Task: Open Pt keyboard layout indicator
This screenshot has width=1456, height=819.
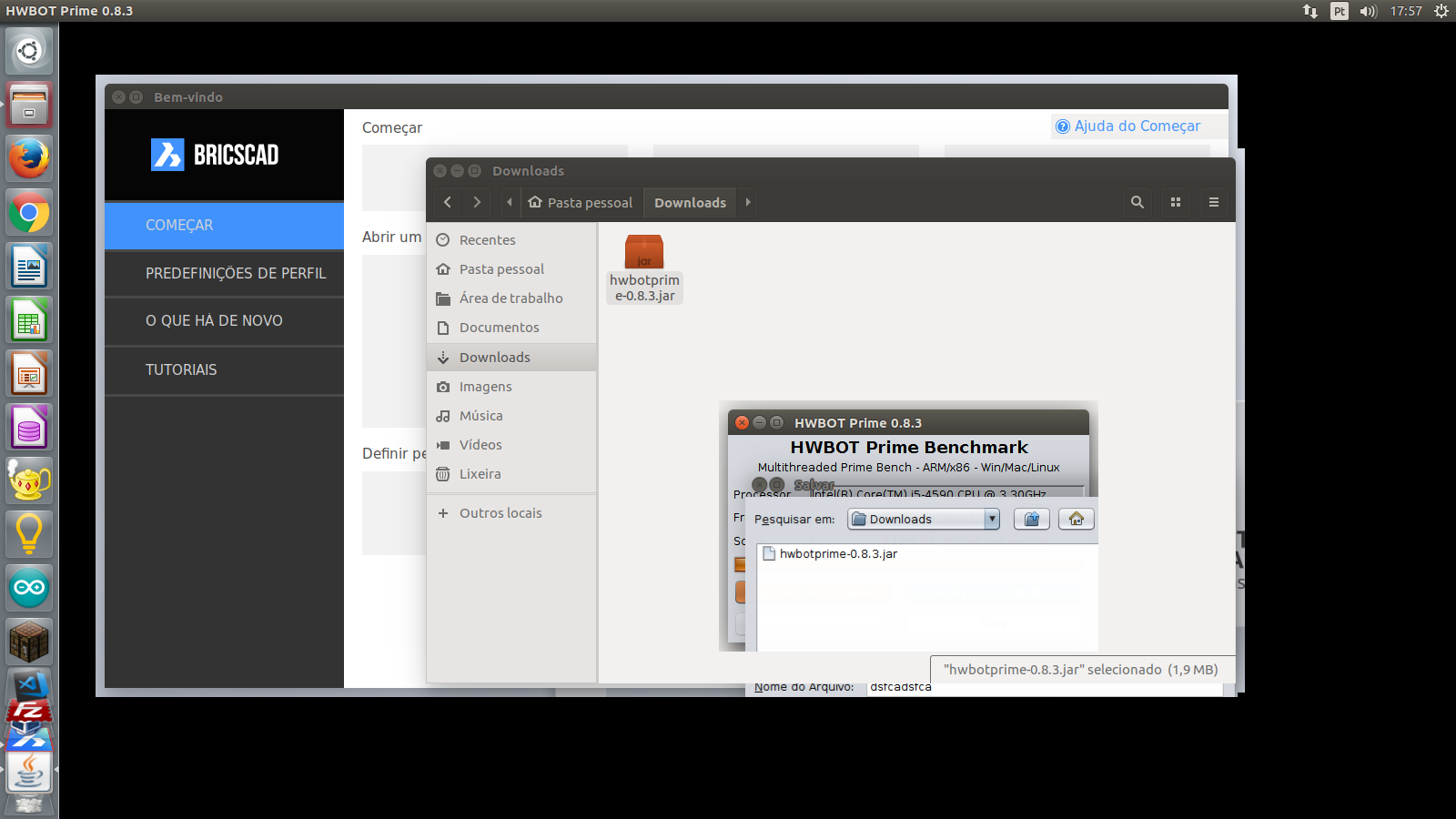Action: tap(1340, 11)
